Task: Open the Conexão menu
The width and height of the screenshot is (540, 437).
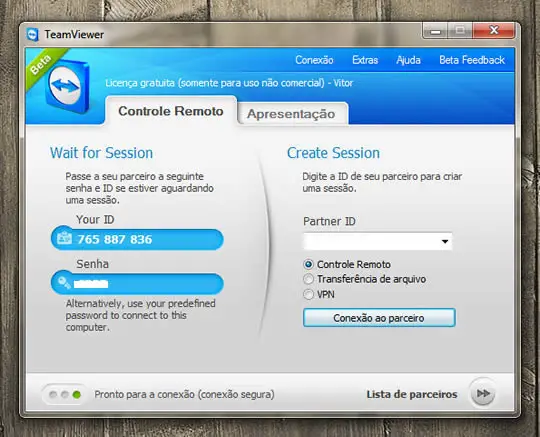Action: 314,60
